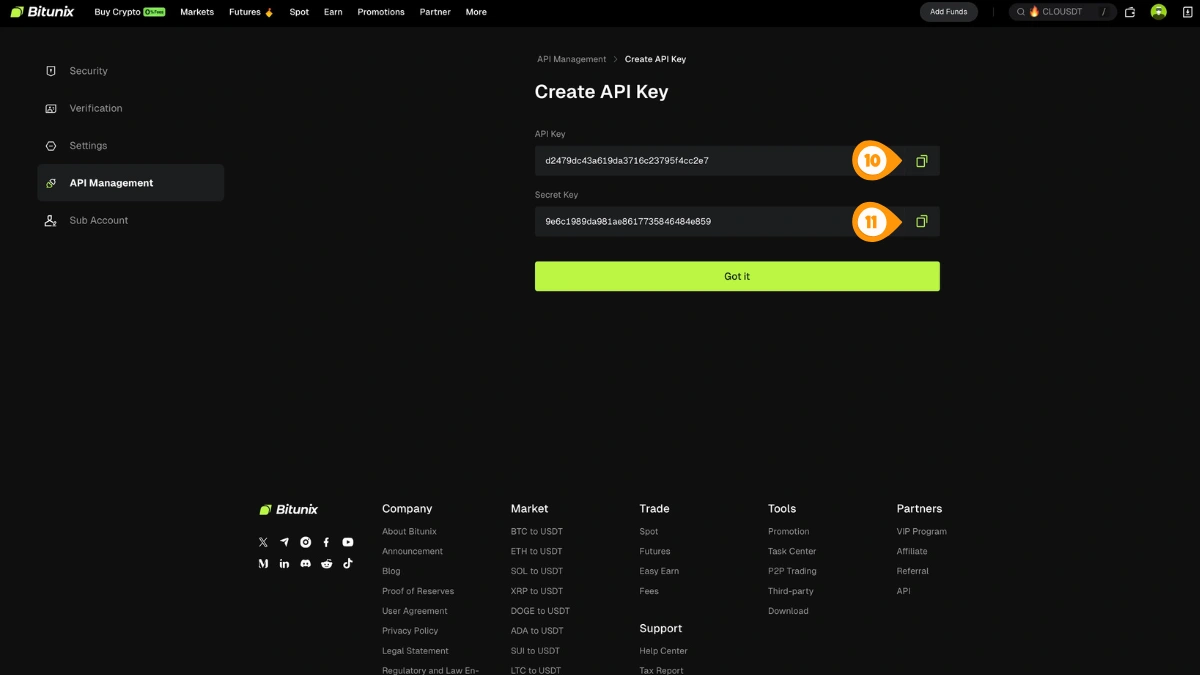The image size is (1200, 675).
Task: Open the TikTok social icon
Action: click(348, 564)
